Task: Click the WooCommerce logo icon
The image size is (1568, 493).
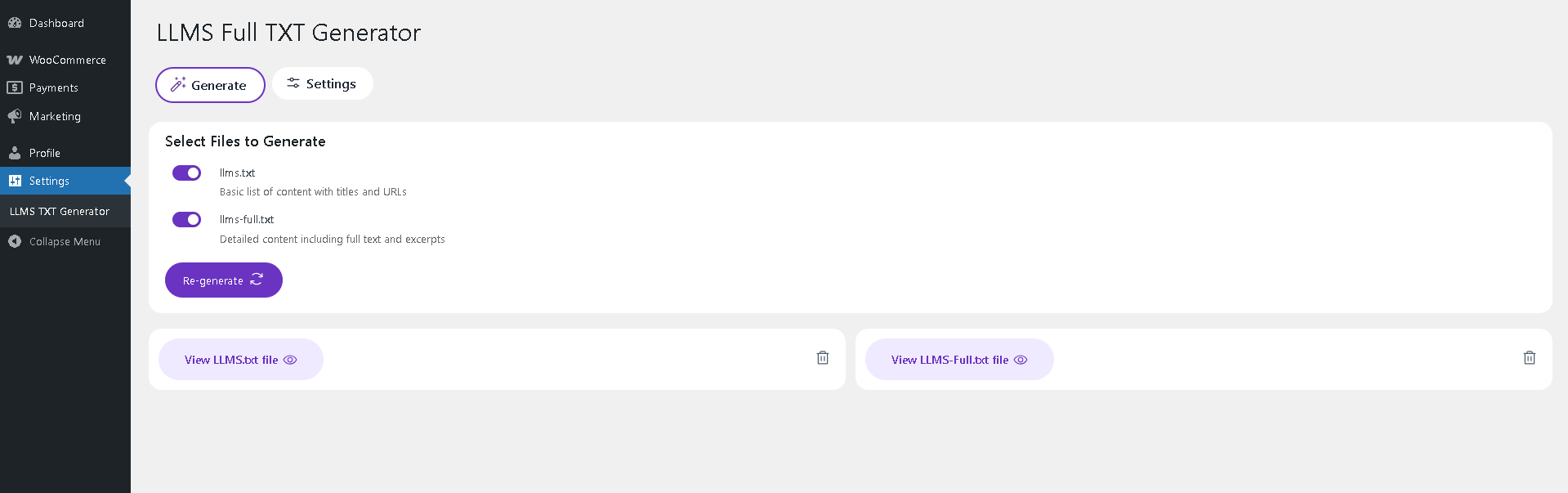Action: (x=14, y=60)
